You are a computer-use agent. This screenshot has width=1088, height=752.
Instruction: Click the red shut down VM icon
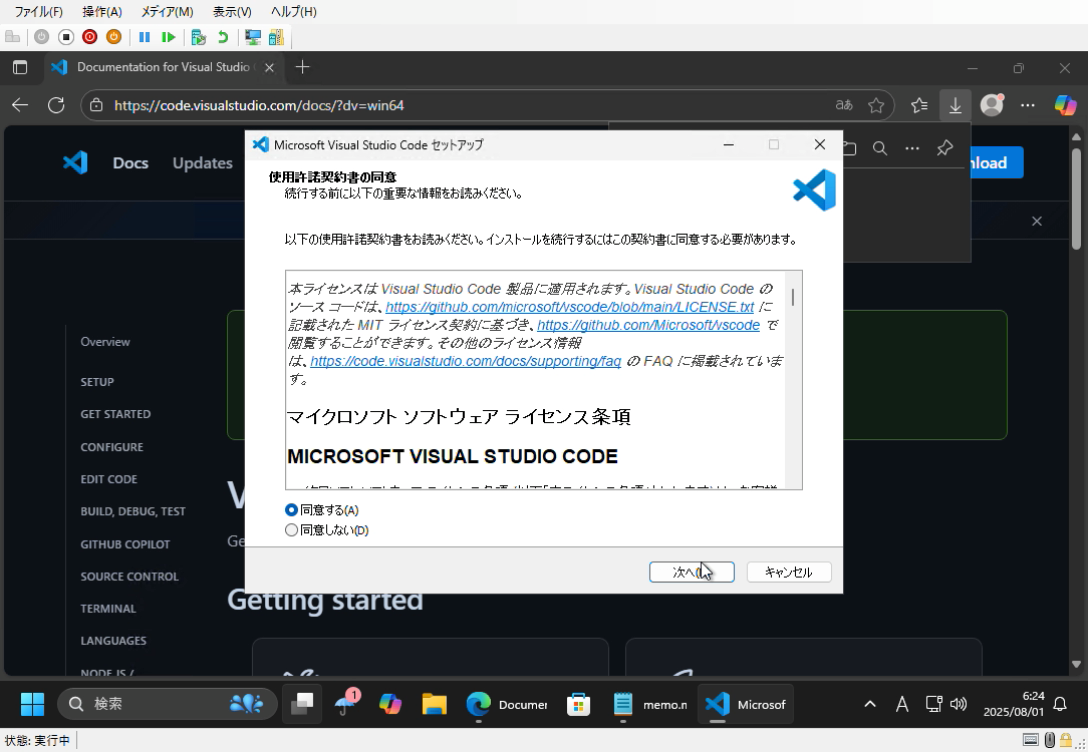(90, 37)
